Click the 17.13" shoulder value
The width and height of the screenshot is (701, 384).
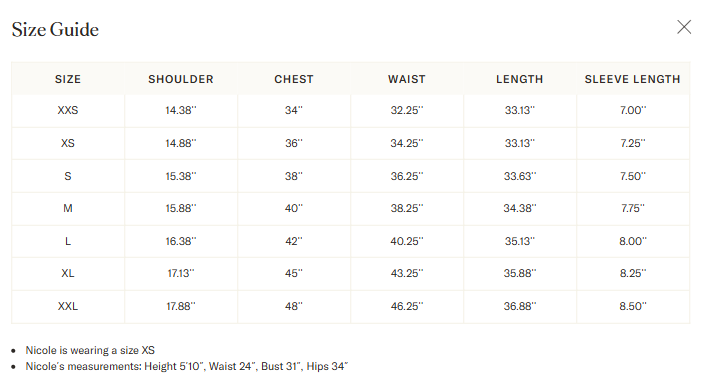pyautogui.click(x=181, y=273)
